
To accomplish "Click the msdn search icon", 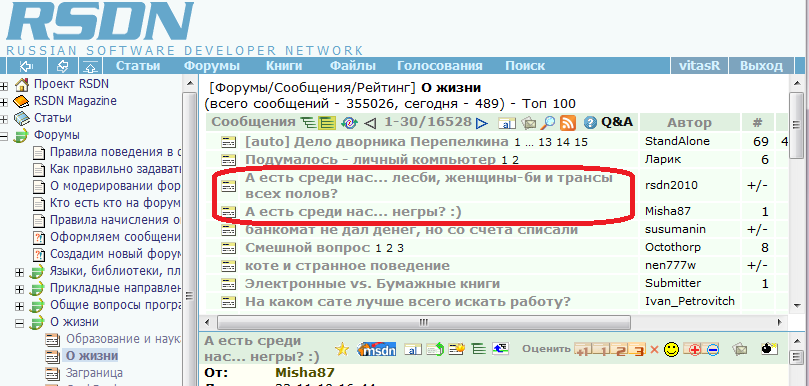I will click(x=377, y=349).
